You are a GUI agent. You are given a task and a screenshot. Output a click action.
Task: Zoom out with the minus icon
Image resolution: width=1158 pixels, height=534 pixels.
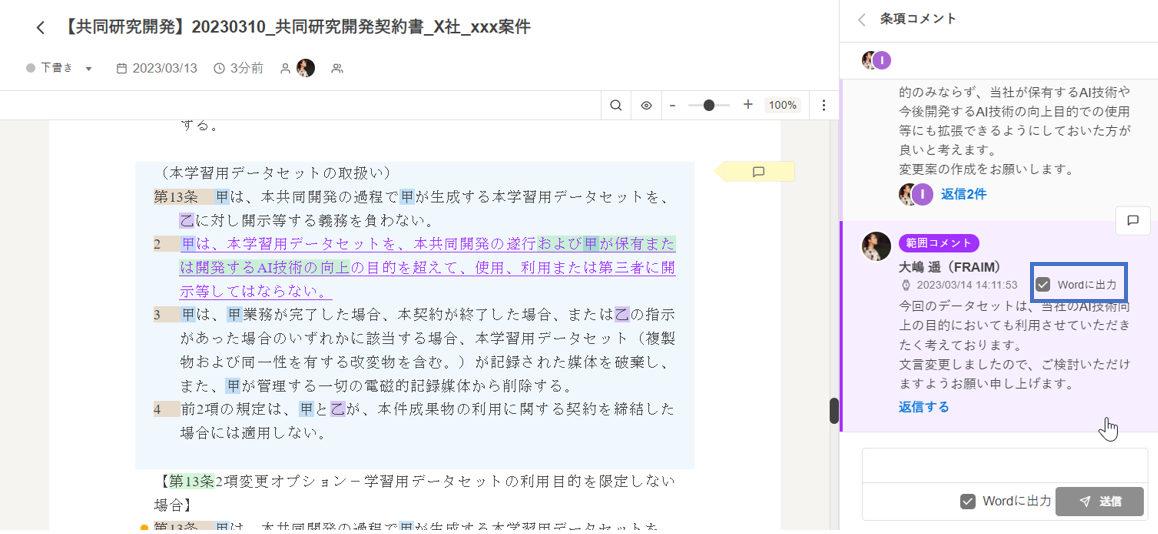[x=673, y=105]
